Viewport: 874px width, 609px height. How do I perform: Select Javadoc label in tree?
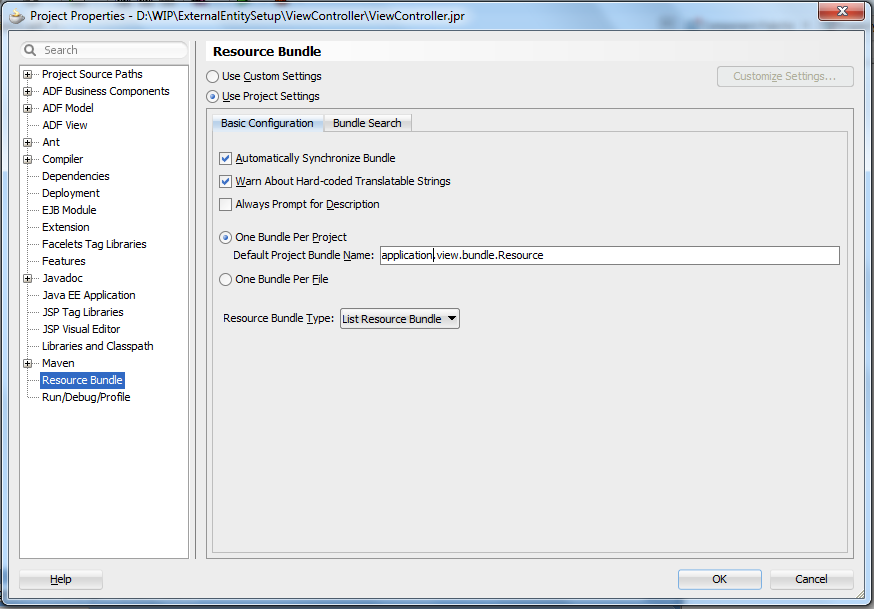(62, 278)
